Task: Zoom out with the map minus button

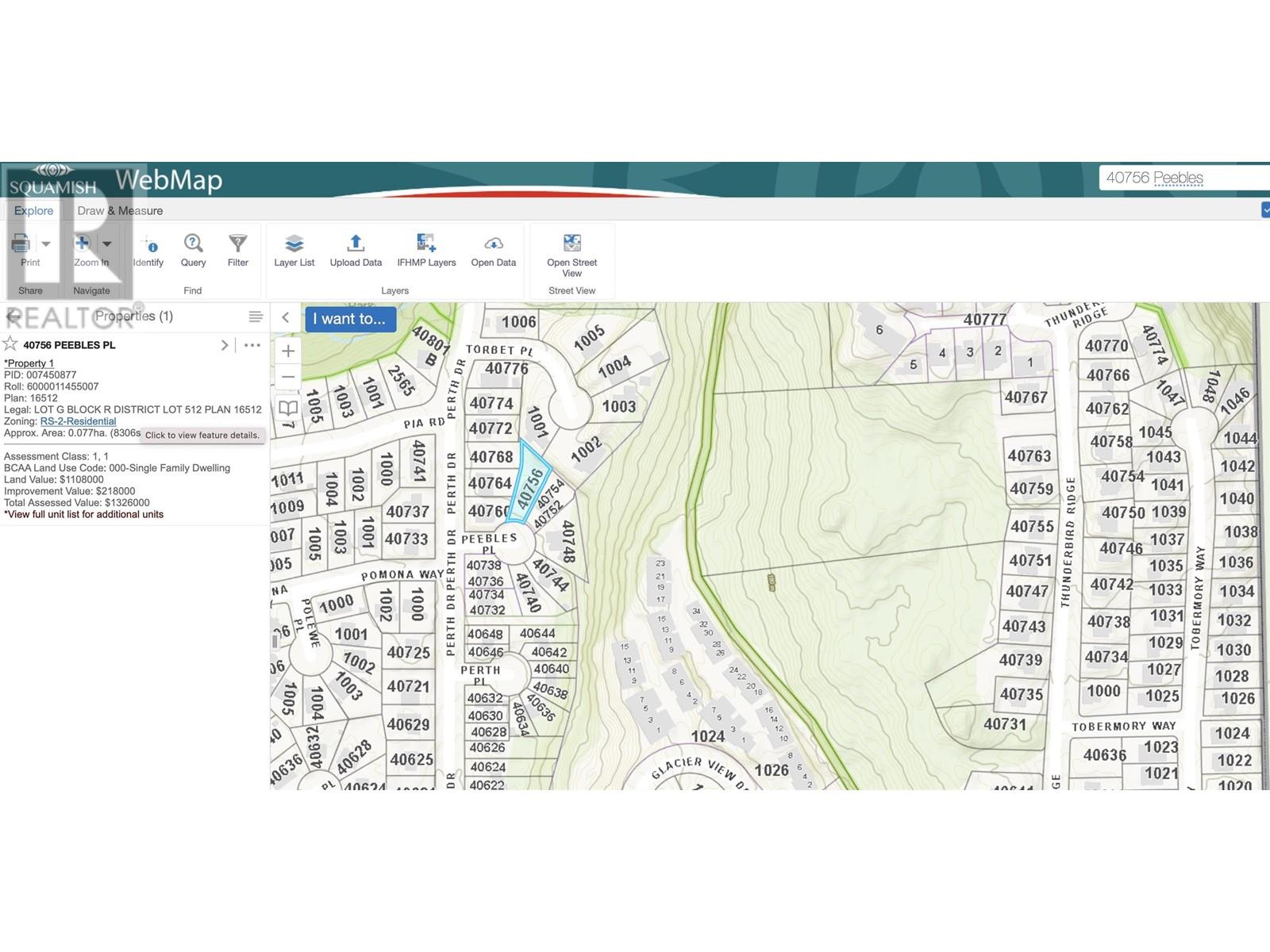Action: click(288, 378)
